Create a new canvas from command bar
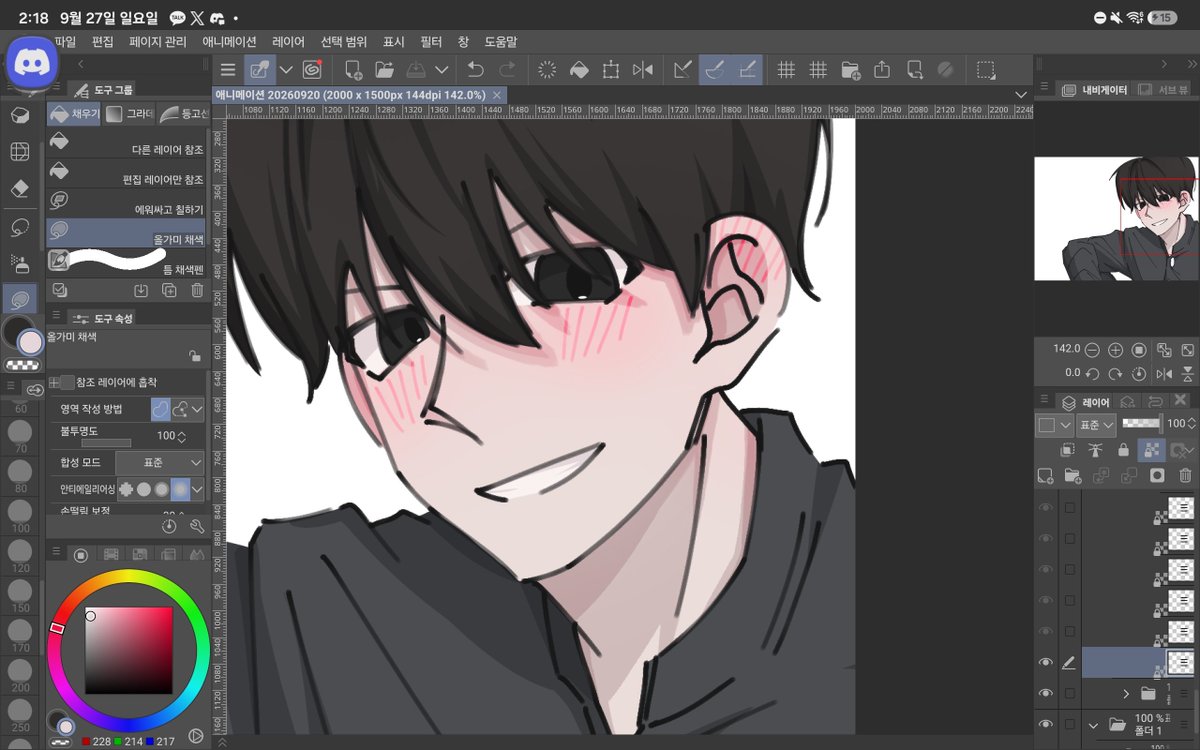1200x750 pixels. point(353,70)
